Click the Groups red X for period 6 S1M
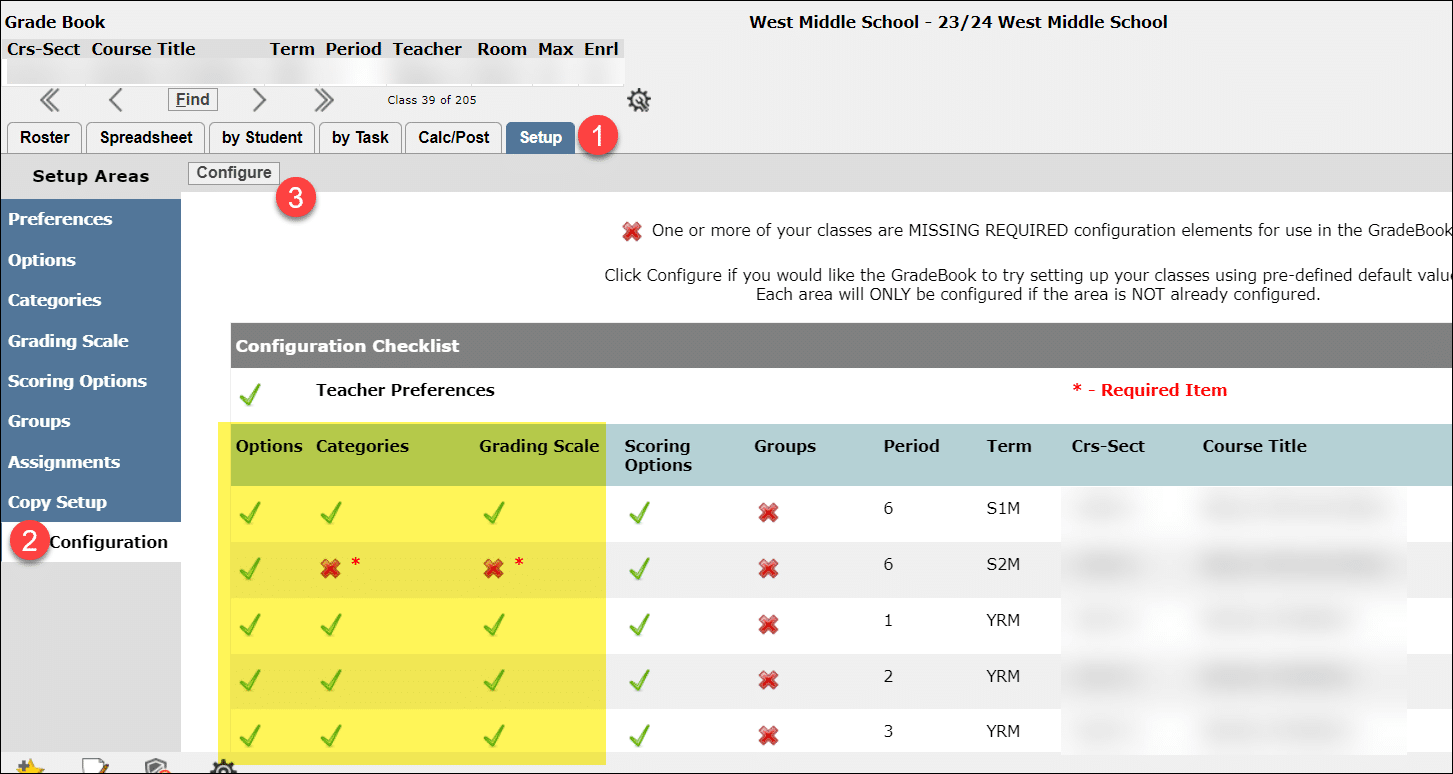 coord(768,513)
